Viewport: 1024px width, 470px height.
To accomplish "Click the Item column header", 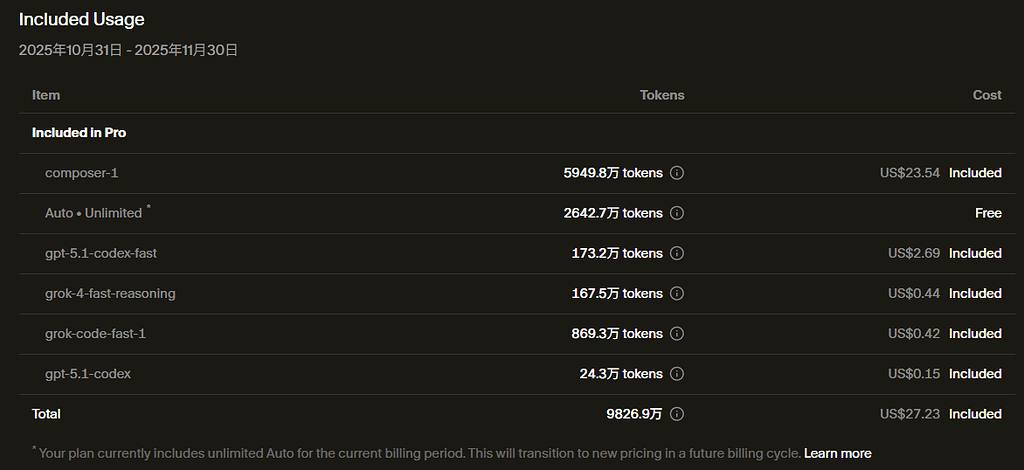I will click(46, 95).
